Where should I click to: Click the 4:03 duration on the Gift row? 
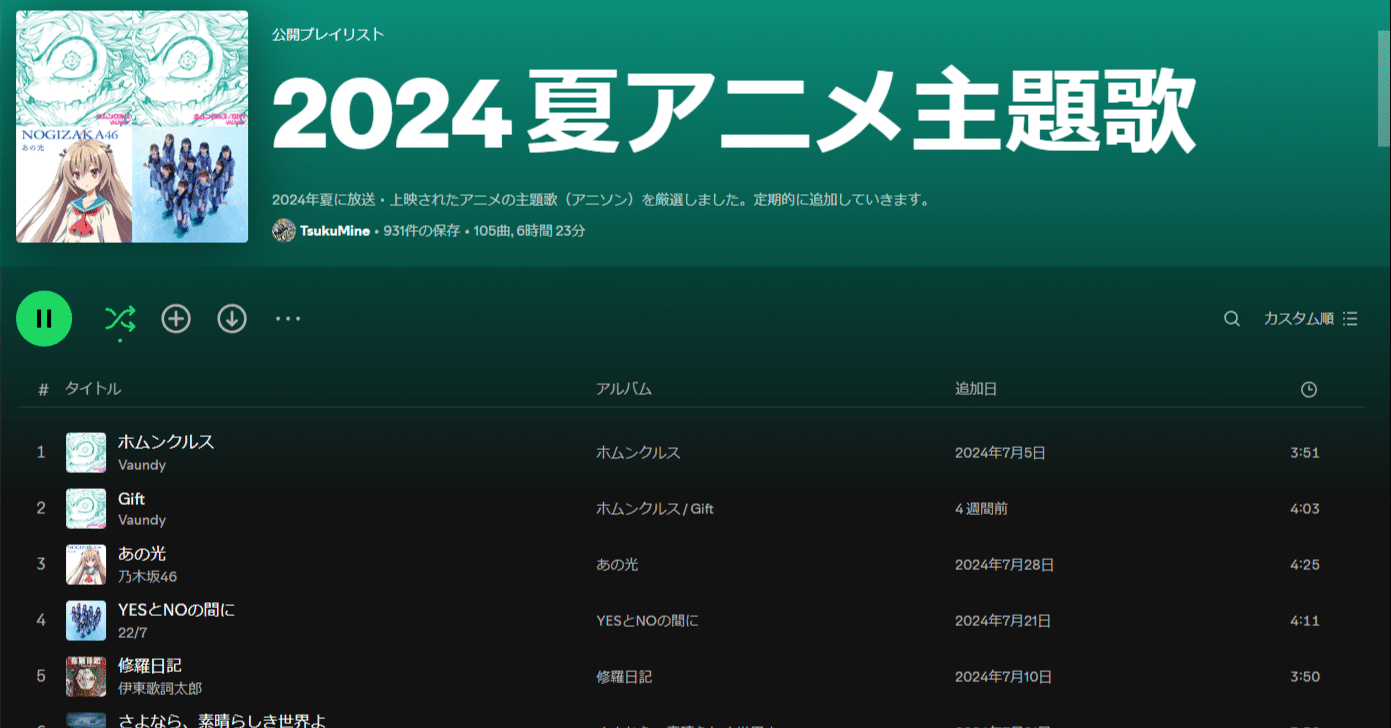click(1305, 509)
